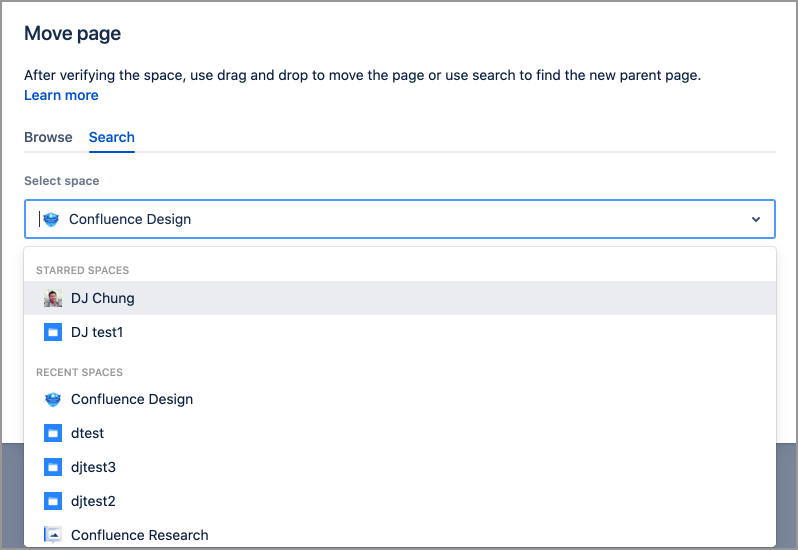798x550 pixels.
Task: Select DJ test1 starred space option
Action: point(97,332)
